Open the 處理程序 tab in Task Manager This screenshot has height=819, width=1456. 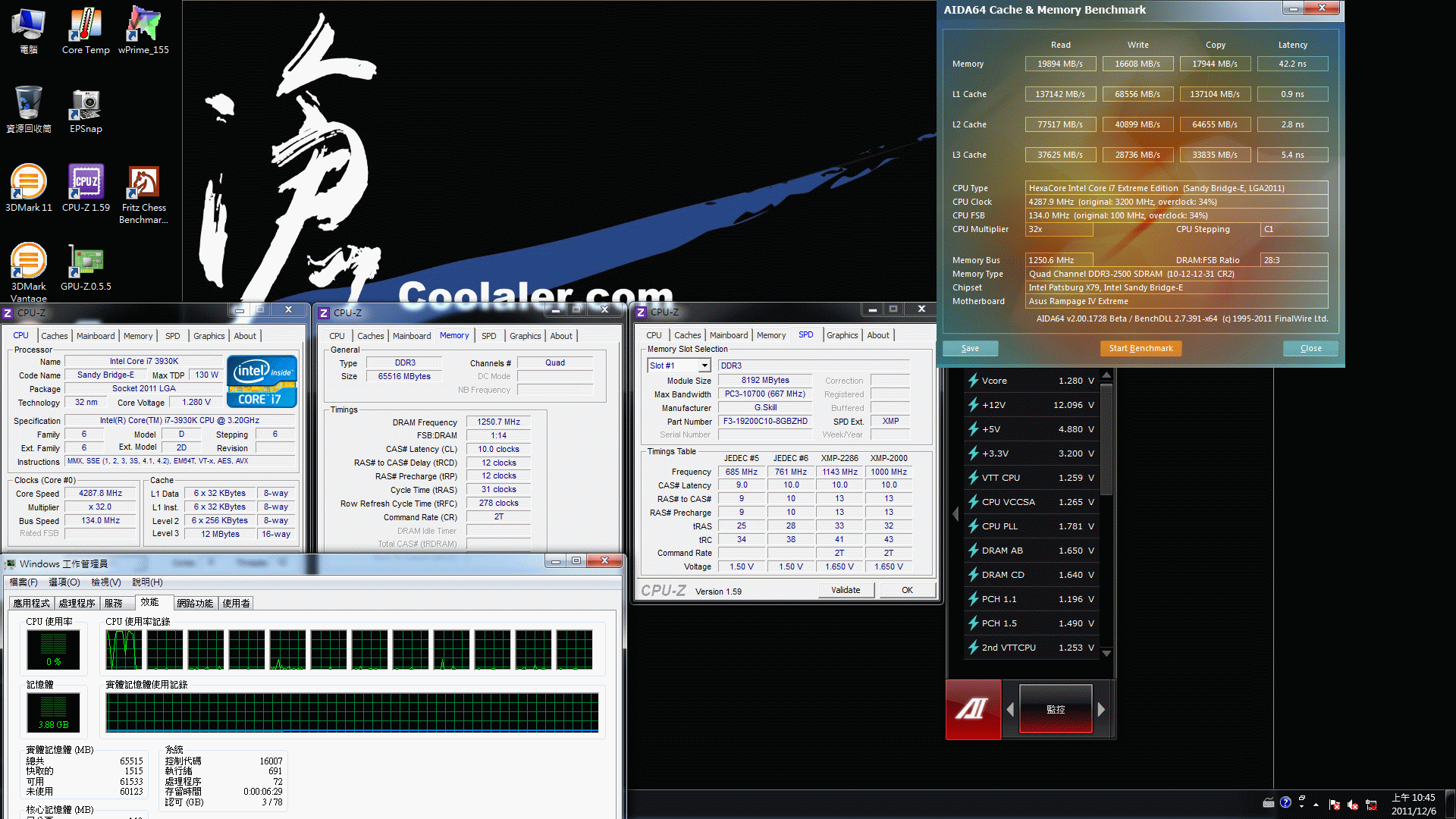tap(77, 604)
